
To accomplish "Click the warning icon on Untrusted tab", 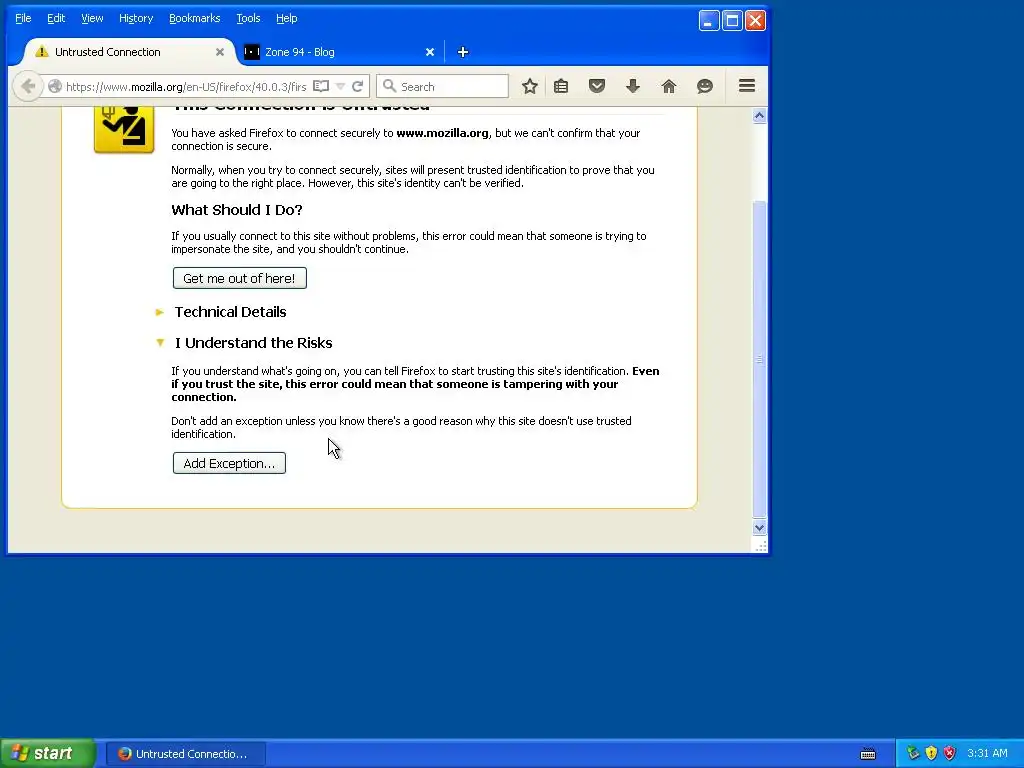I will (42, 52).
